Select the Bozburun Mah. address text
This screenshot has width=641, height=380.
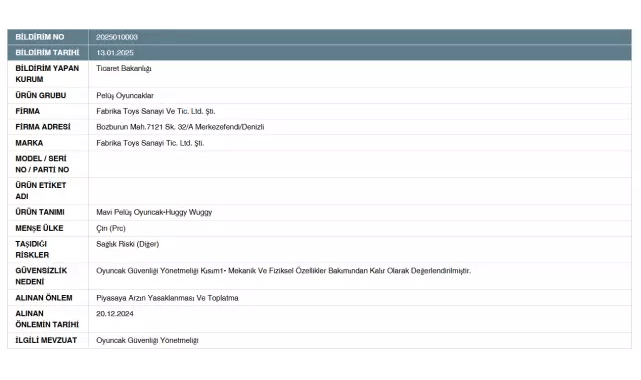tap(180, 127)
